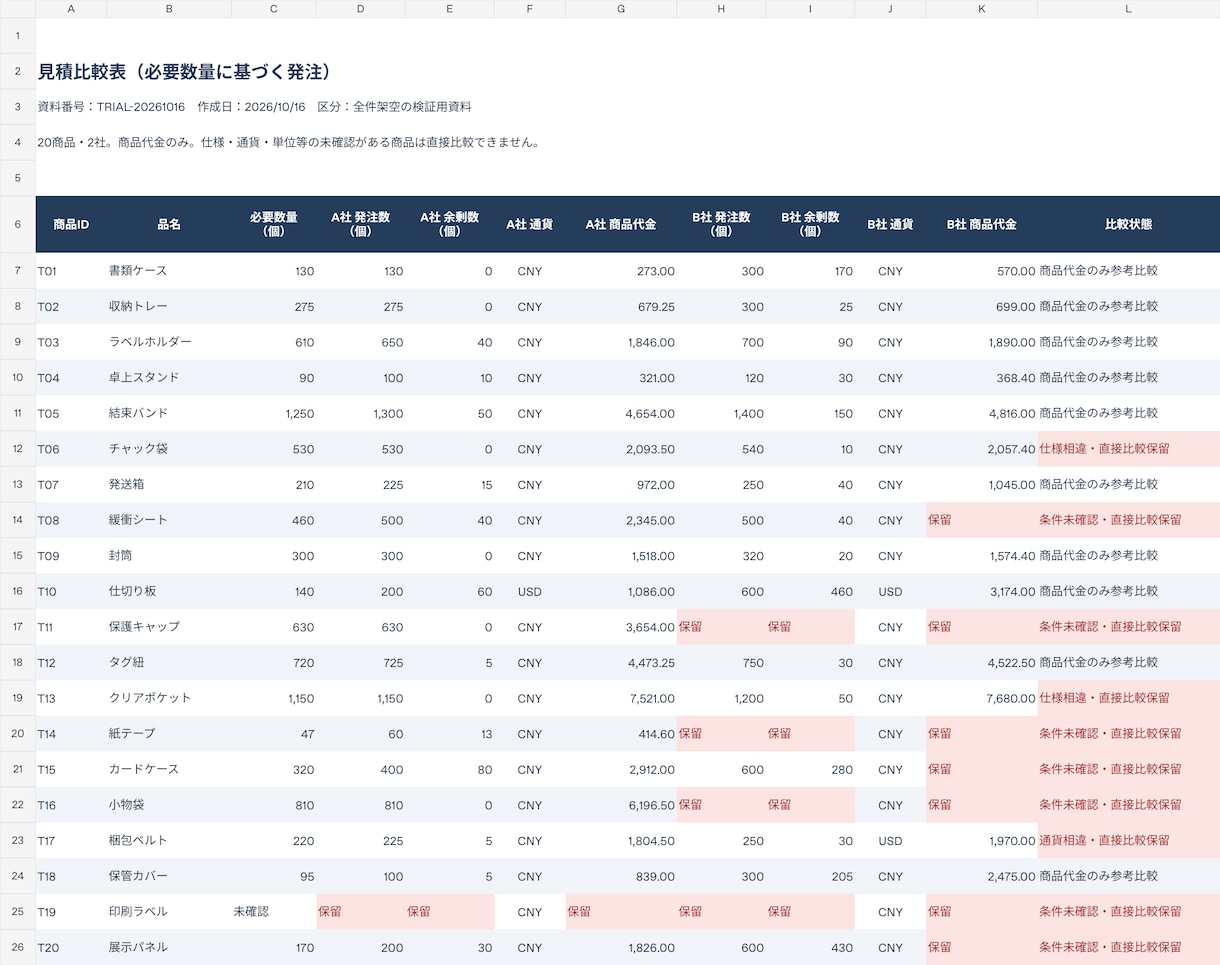1220x965 pixels.
Task: Click A社 amount 679.25 for 収納トレー
Action: click(x=621, y=306)
